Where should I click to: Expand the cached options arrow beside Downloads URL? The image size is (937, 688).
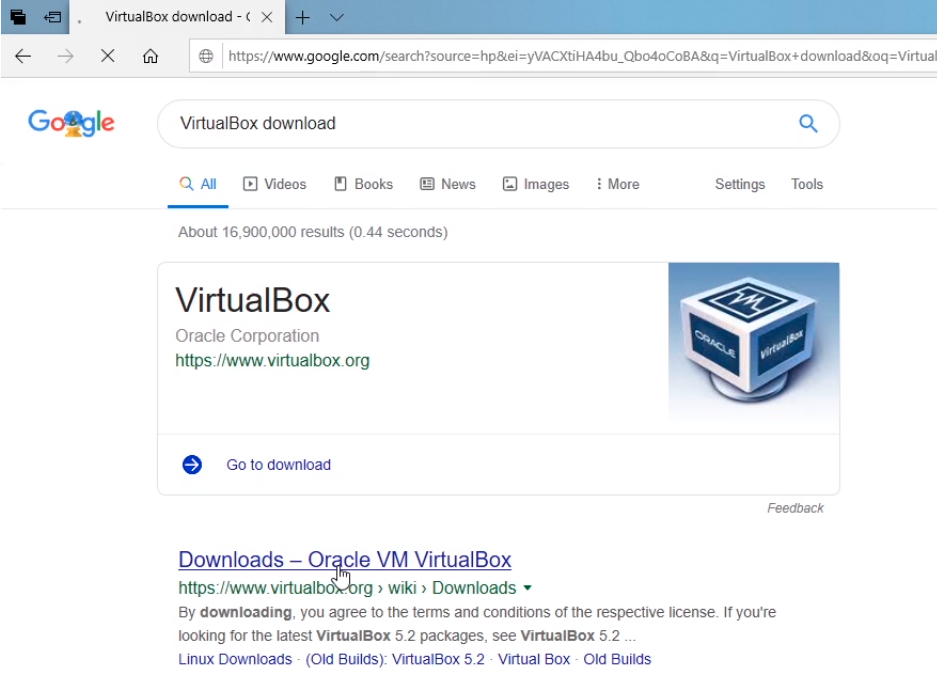[x=528, y=588]
